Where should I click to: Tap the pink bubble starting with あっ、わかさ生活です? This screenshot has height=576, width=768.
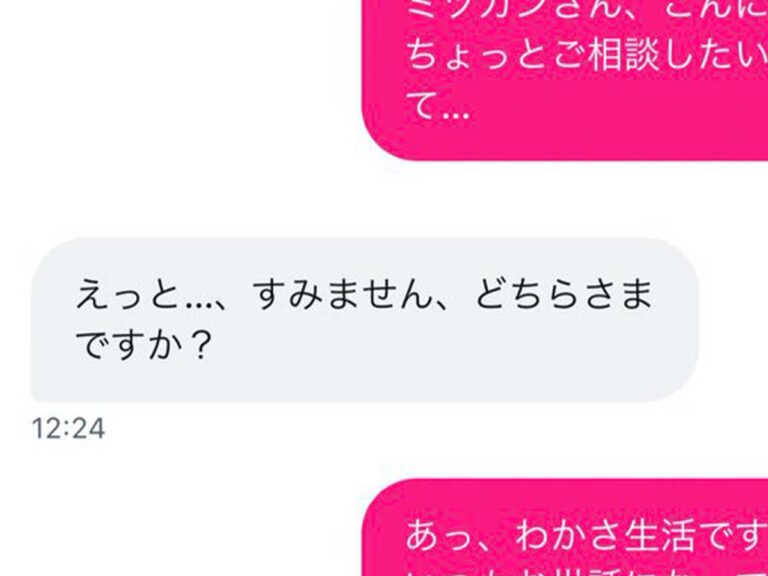(x=567, y=528)
